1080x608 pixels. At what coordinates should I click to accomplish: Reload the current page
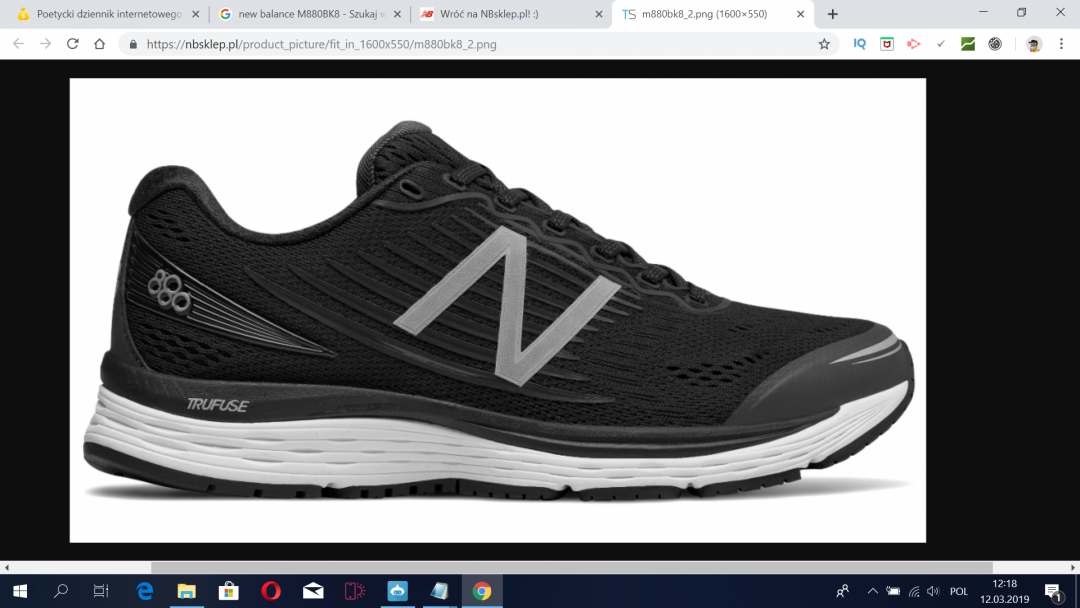[72, 44]
